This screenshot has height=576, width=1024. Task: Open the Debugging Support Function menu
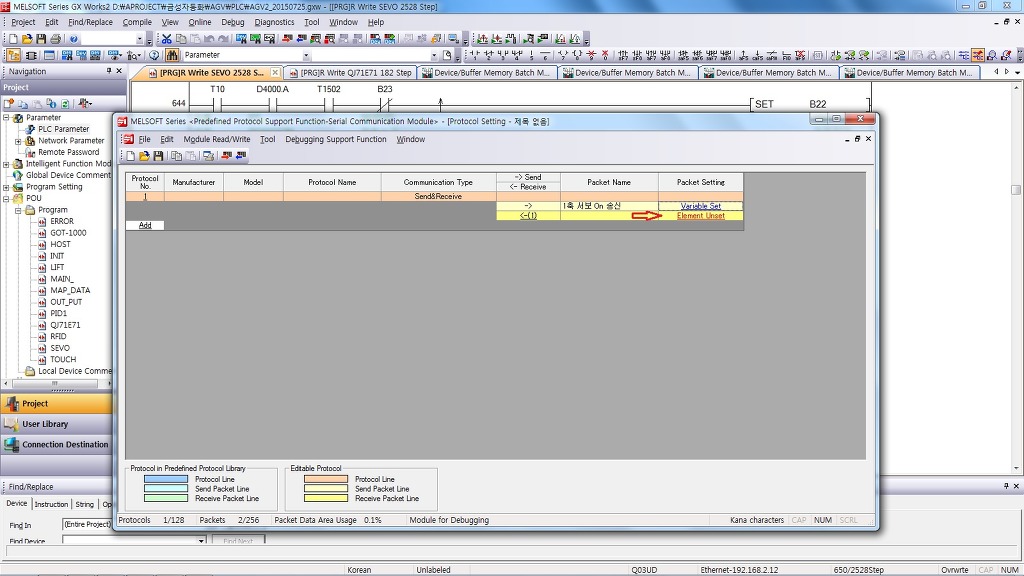click(335, 139)
